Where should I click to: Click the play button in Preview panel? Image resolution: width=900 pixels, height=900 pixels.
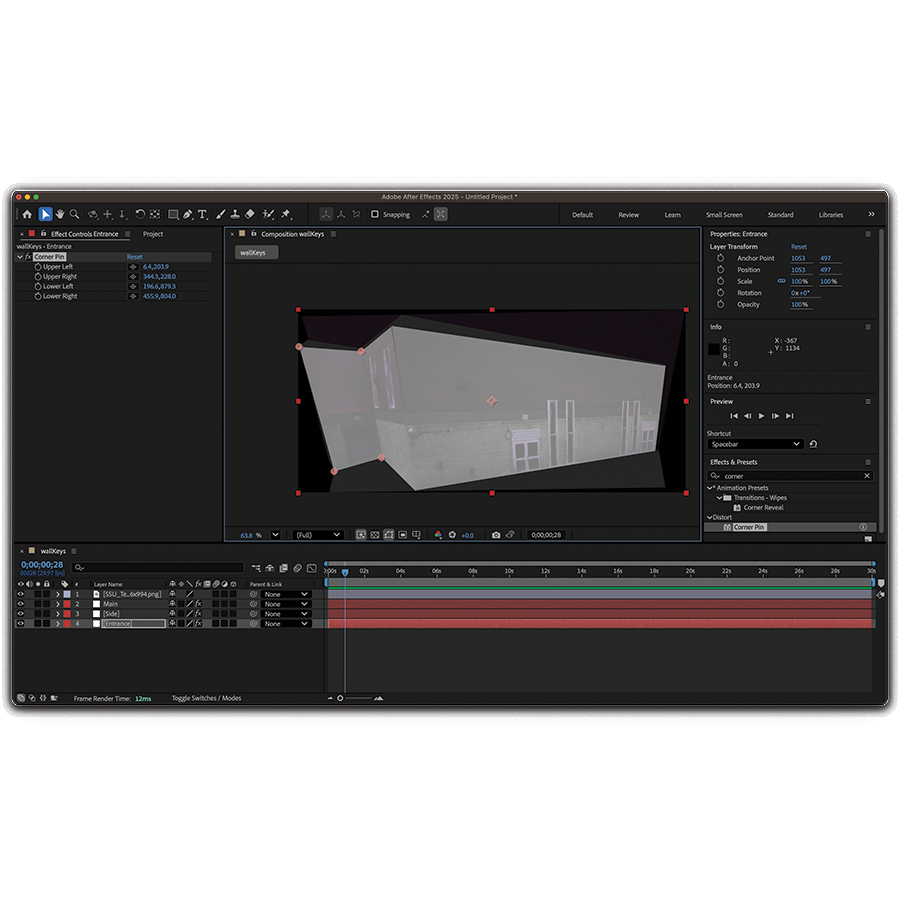761,415
